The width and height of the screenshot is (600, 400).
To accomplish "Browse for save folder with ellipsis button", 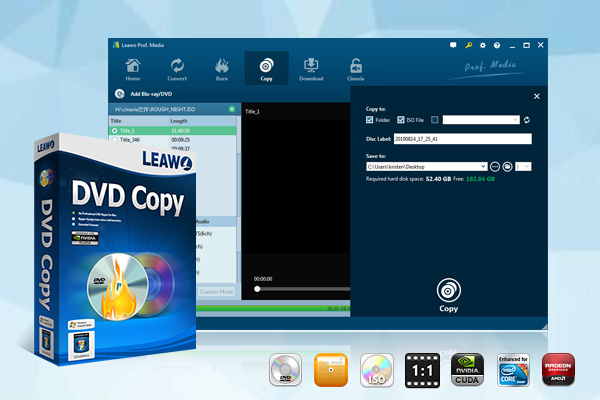I will pos(495,167).
